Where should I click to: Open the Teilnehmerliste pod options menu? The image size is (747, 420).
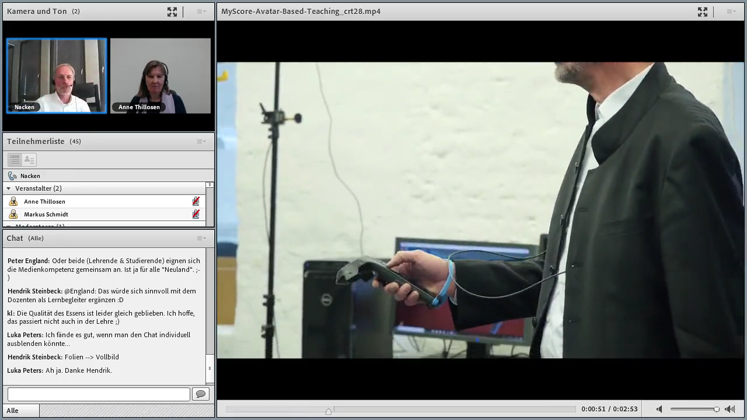(x=201, y=142)
